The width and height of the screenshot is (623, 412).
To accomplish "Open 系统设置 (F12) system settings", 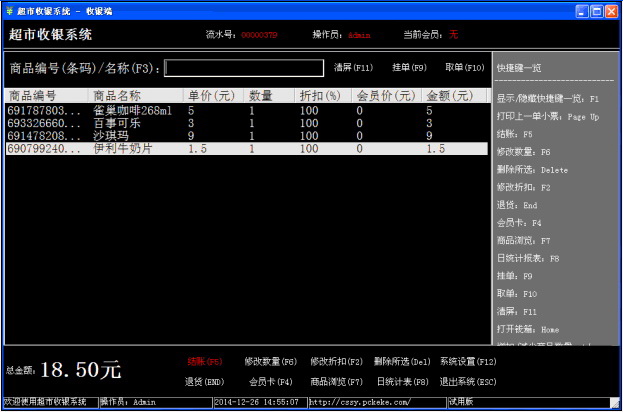I will pos(468,362).
